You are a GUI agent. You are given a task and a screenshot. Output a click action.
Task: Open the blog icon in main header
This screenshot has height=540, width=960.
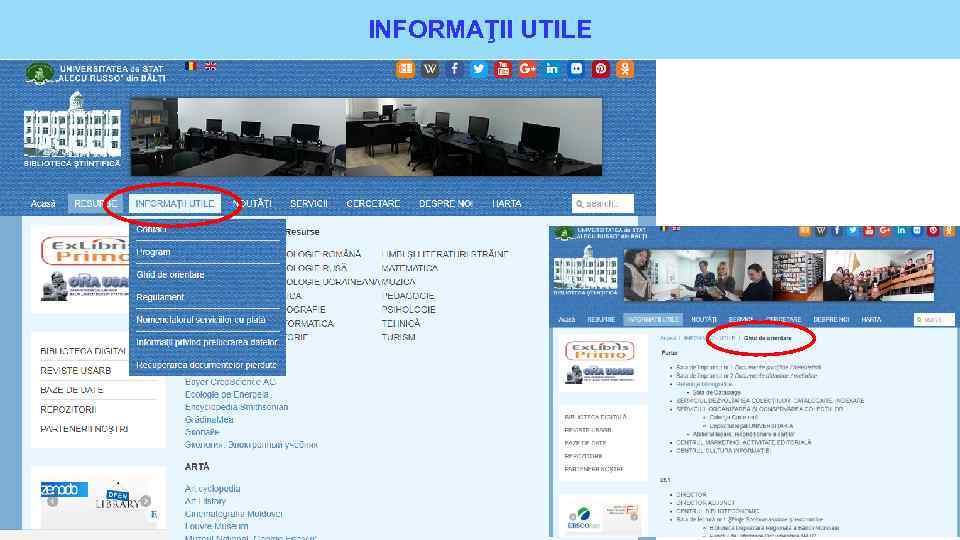(x=405, y=69)
